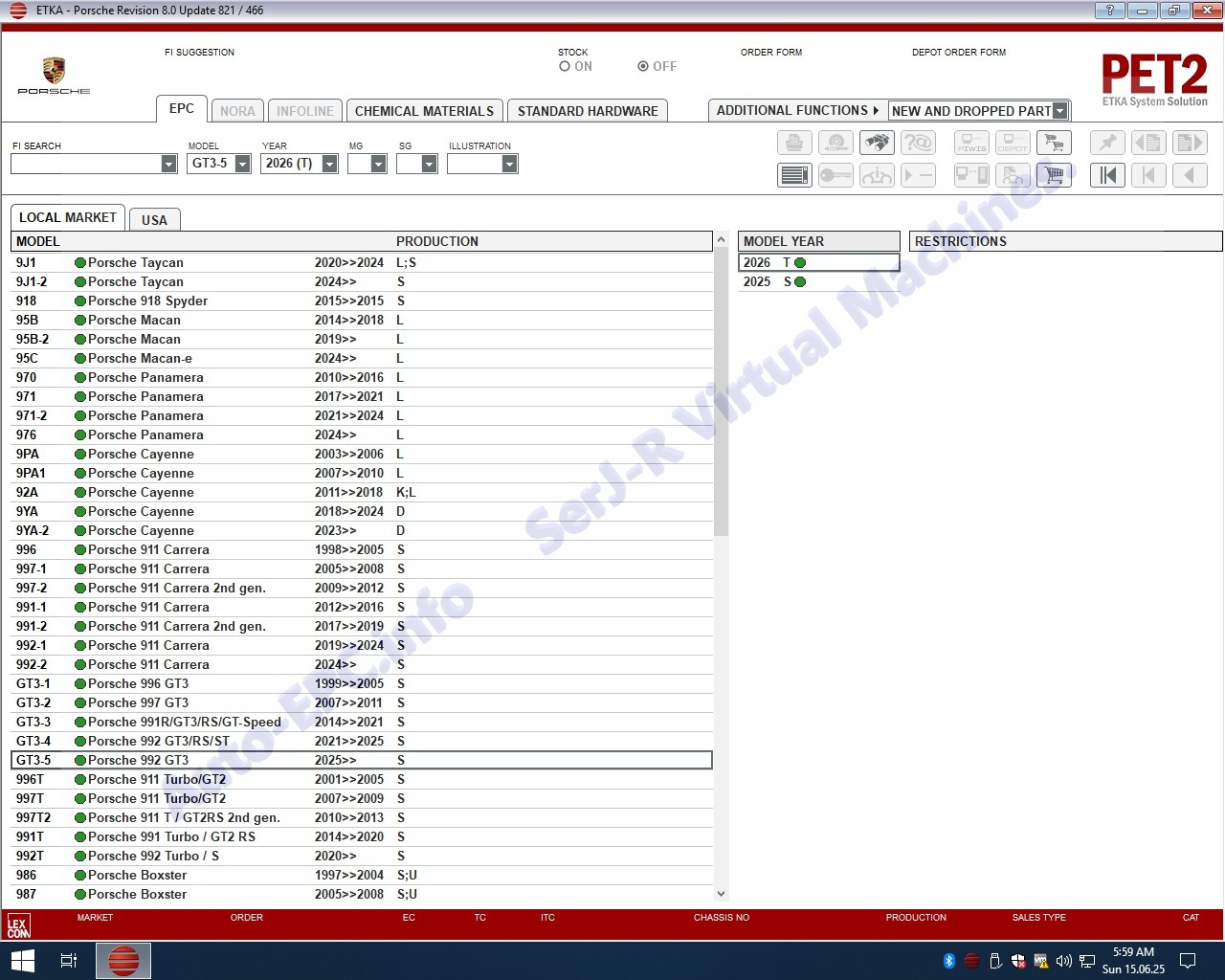1225x980 pixels.
Task: Switch to the USA market tab
Action: click(154, 220)
